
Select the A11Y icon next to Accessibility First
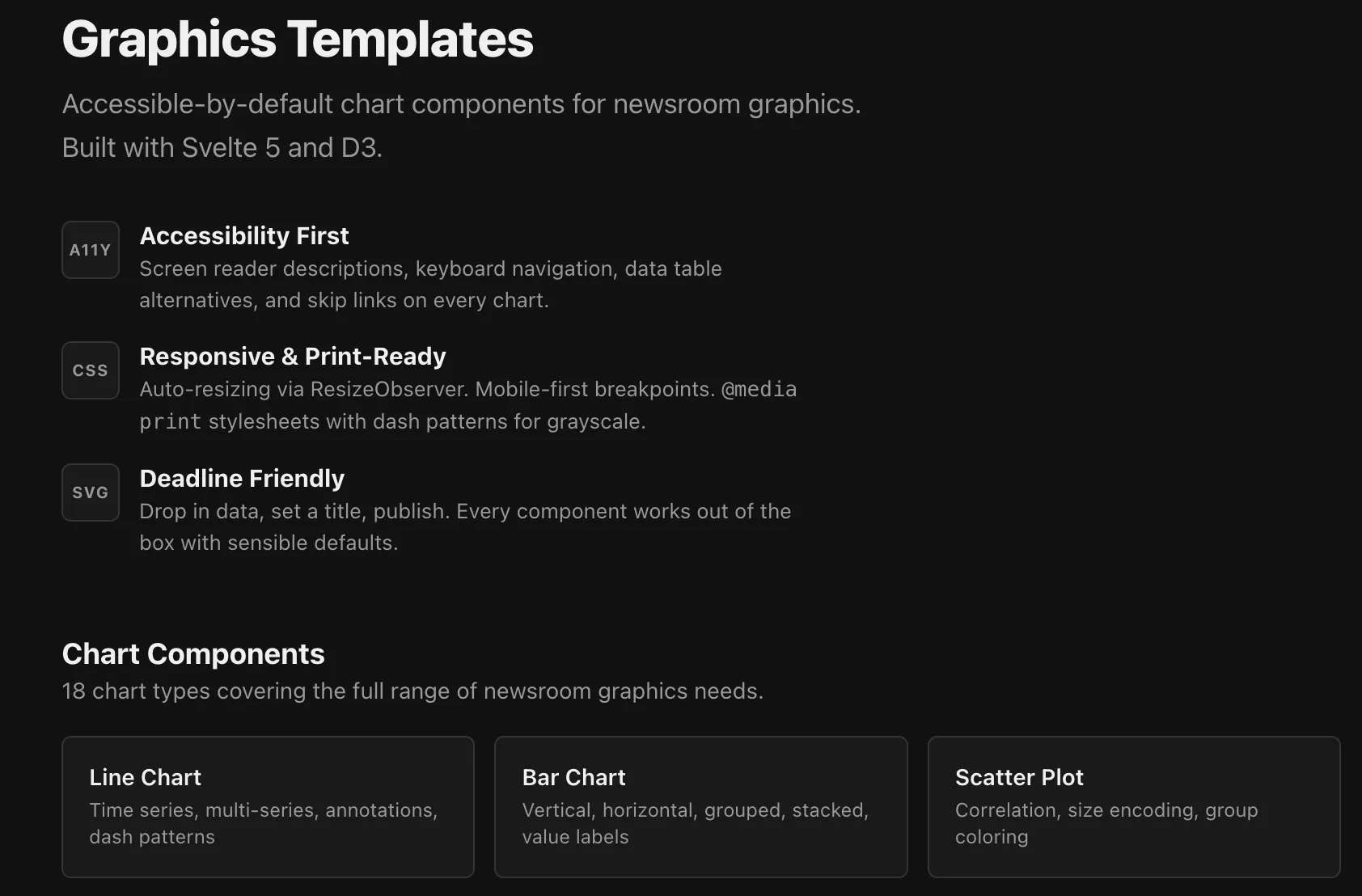(x=90, y=249)
